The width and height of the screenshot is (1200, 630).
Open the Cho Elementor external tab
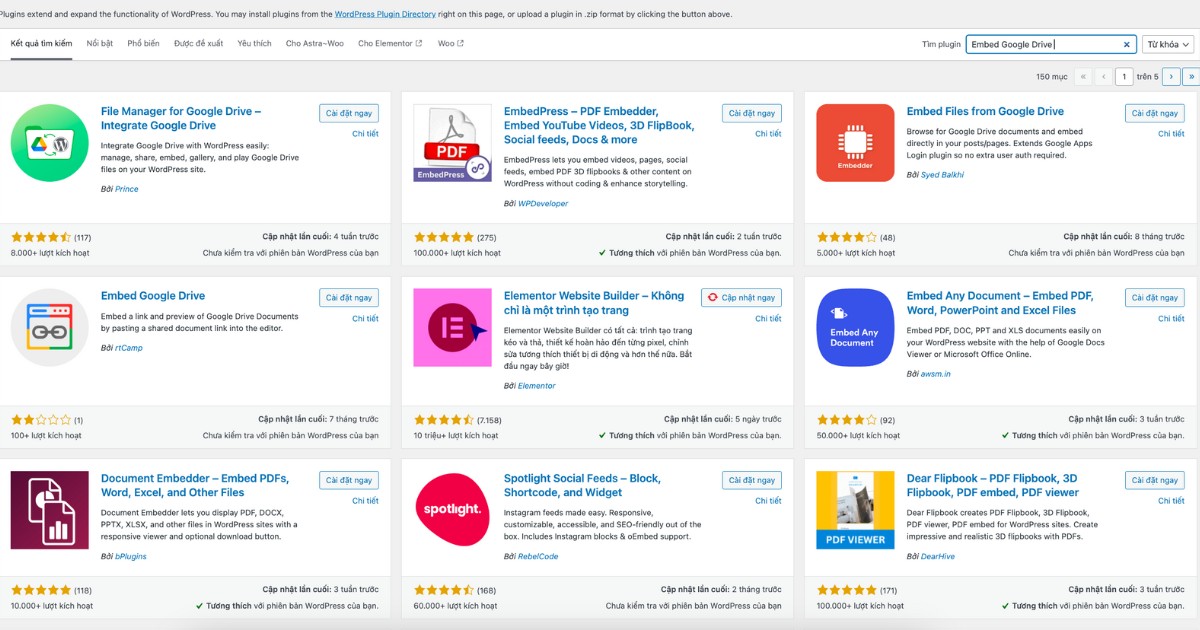pyautogui.click(x=390, y=44)
